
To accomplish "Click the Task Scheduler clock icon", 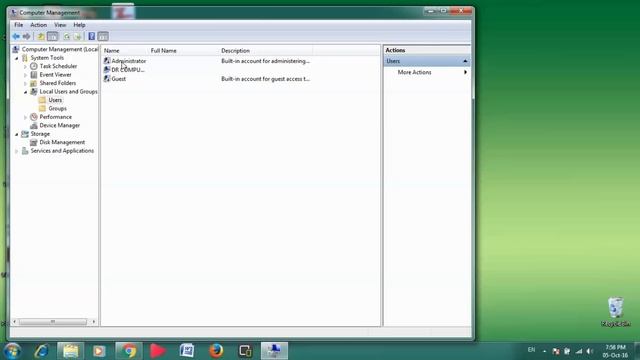I will [x=34, y=66].
